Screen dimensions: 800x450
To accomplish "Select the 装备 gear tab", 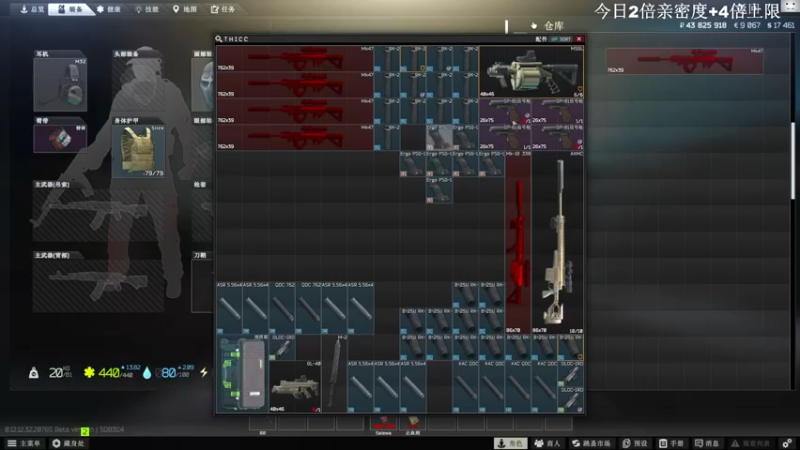I will (x=70, y=9).
